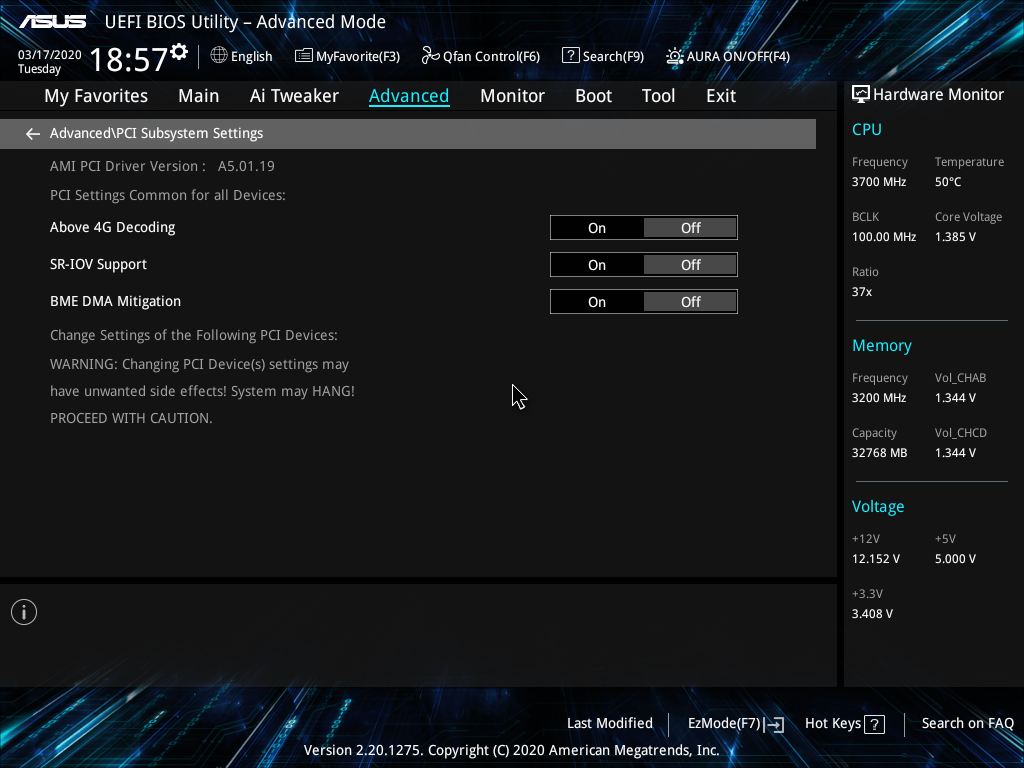Open the clock settings gear icon
Image resolution: width=1024 pixels, height=768 pixels.
tap(179, 52)
